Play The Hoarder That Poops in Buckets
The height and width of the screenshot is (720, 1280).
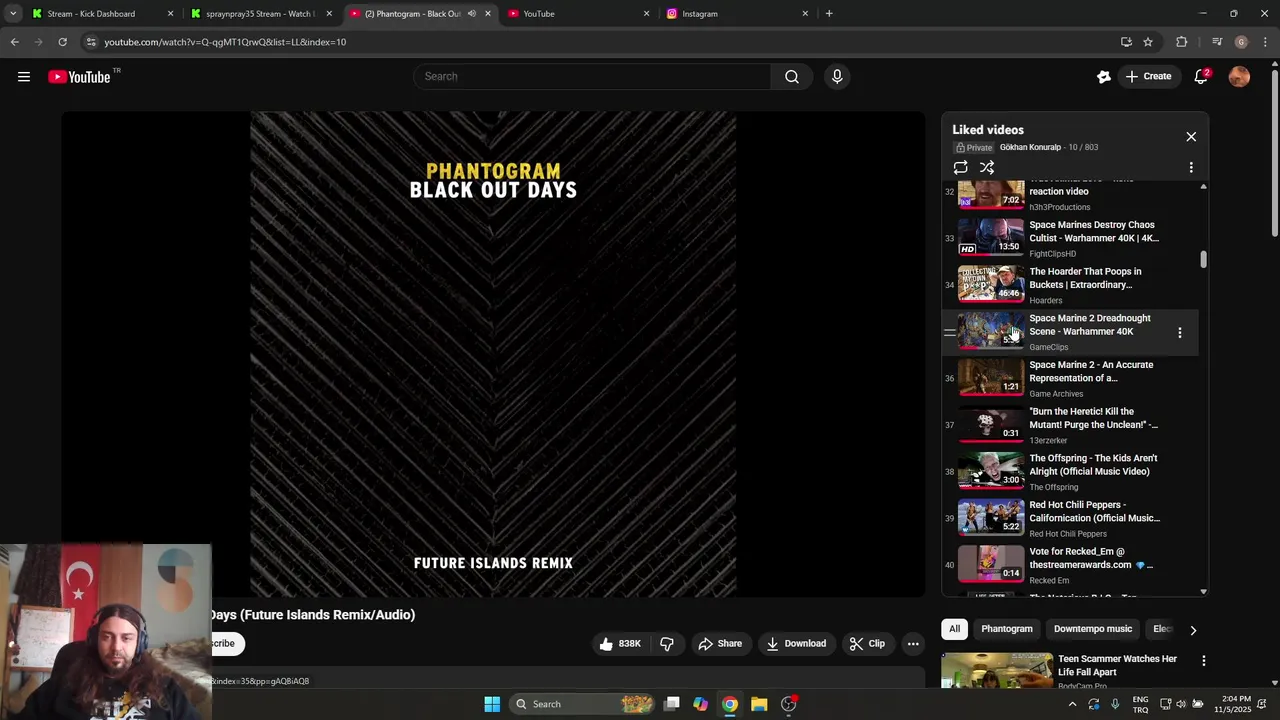(x=991, y=284)
